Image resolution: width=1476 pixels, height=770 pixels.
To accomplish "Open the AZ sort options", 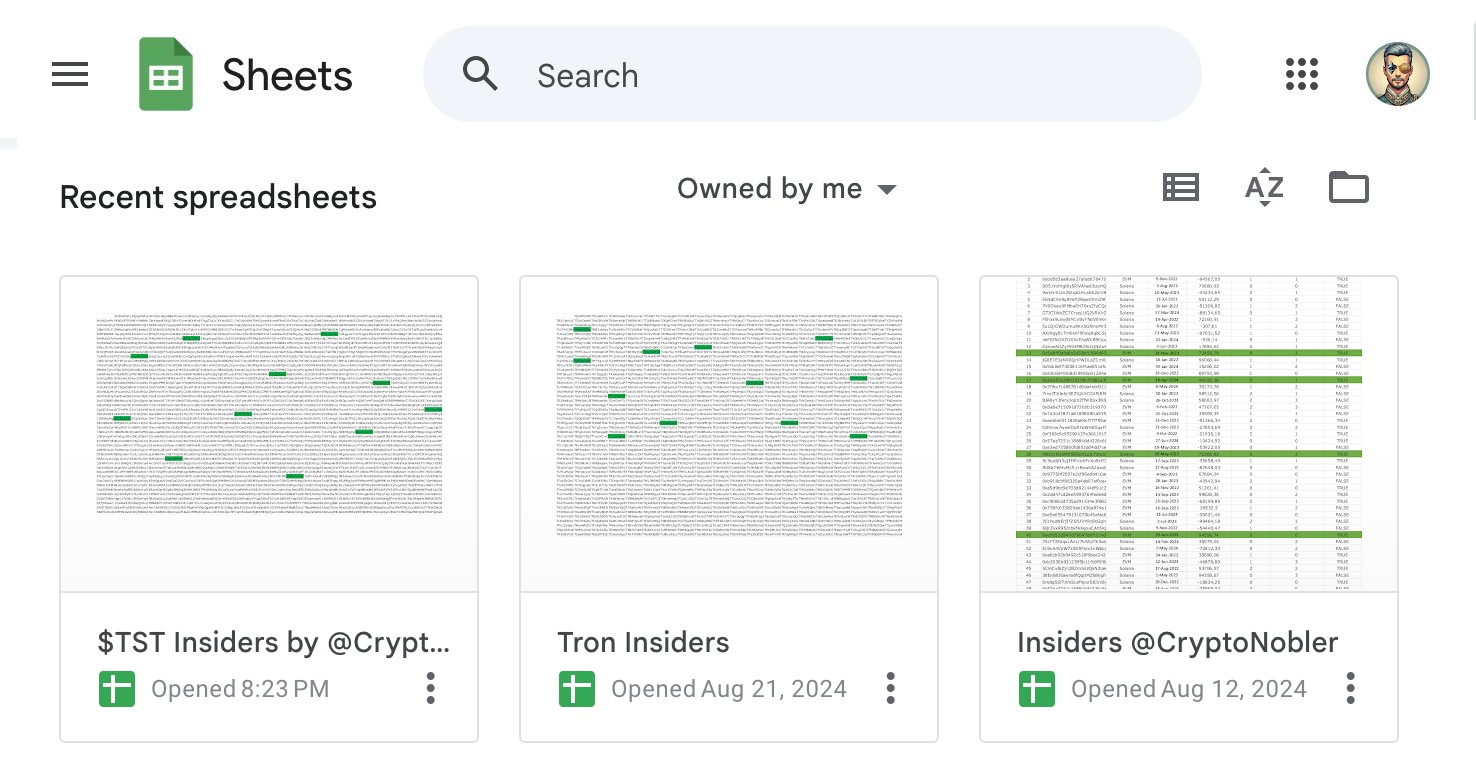I will point(1264,188).
